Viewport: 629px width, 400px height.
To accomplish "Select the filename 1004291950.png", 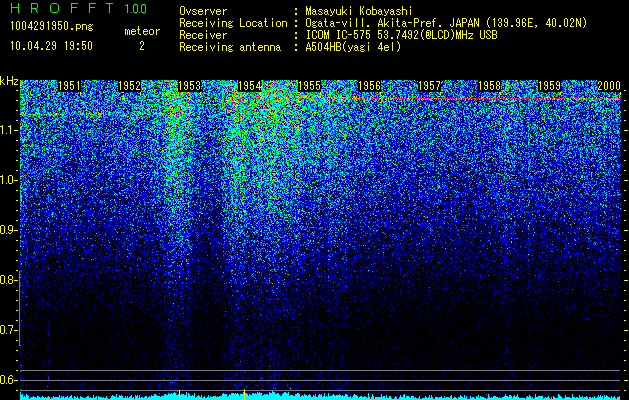I will (52, 26).
